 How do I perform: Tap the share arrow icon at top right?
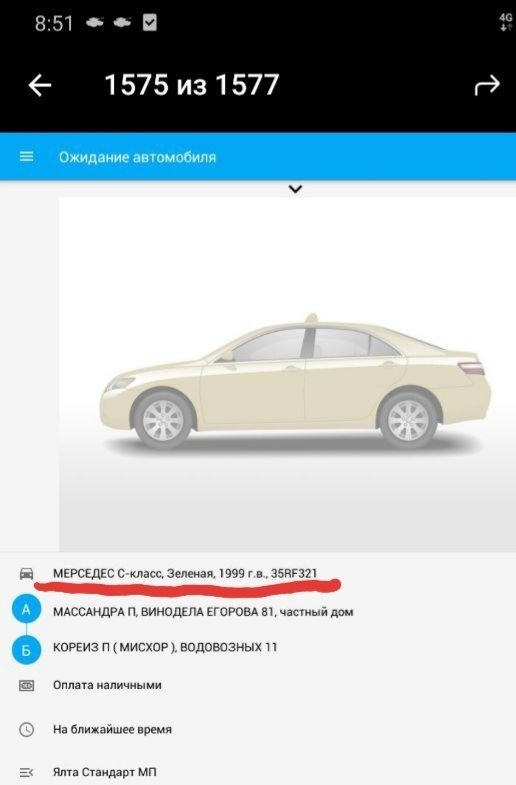click(x=487, y=85)
